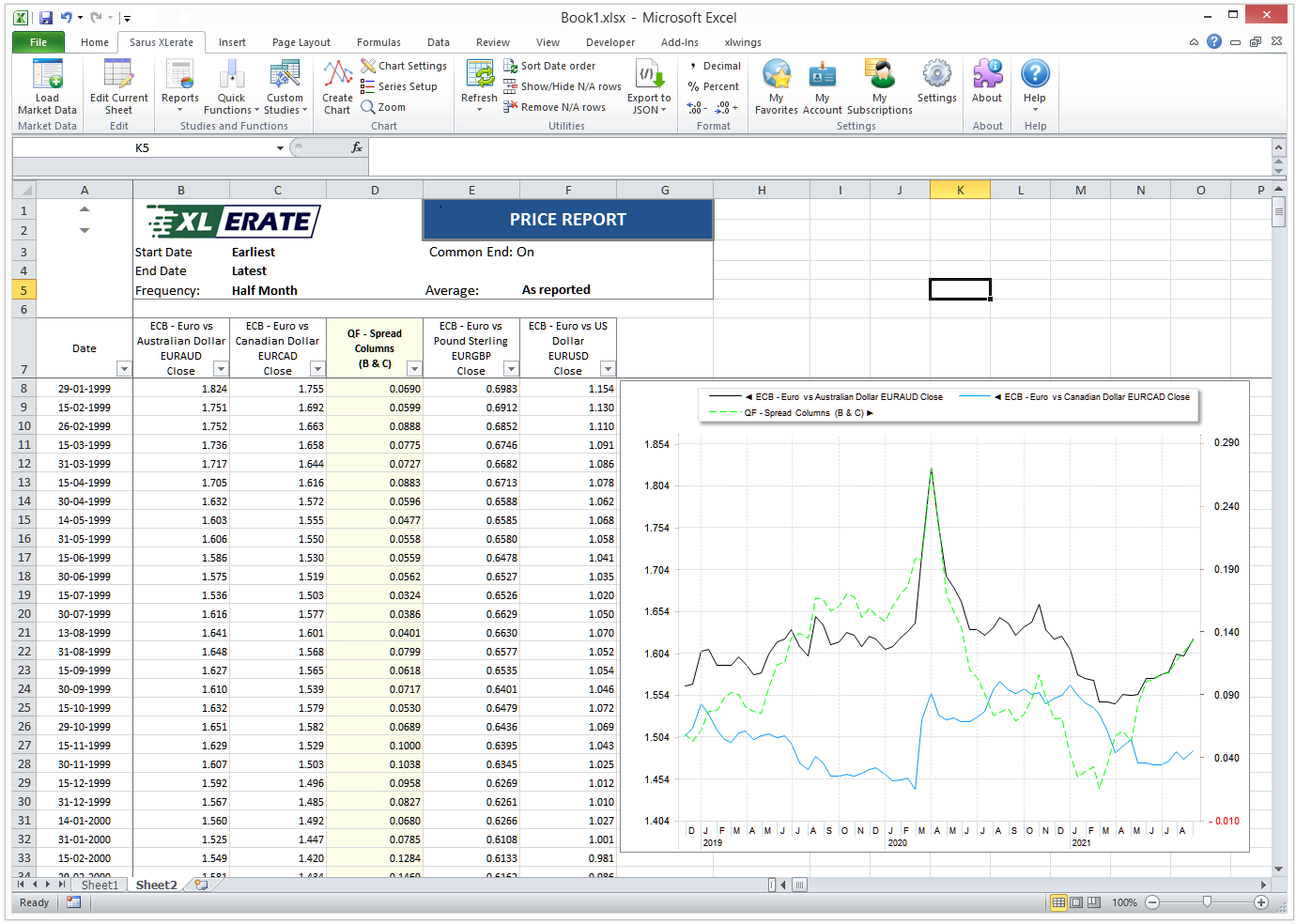Expand the Name Box dropdown arrow

[280, 148]
